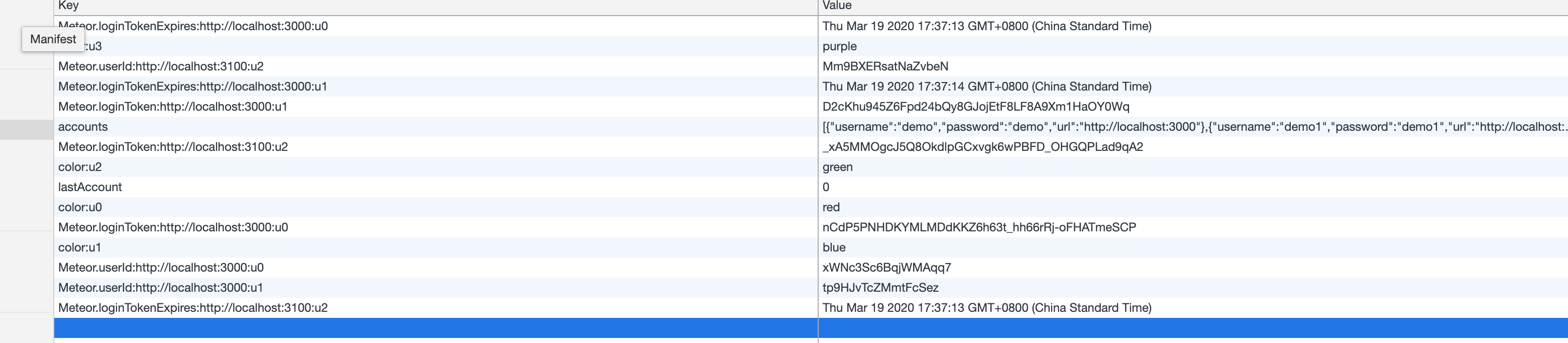Select expiry value in the loginTokenExpires localhost:3100:u2 row

987,308
